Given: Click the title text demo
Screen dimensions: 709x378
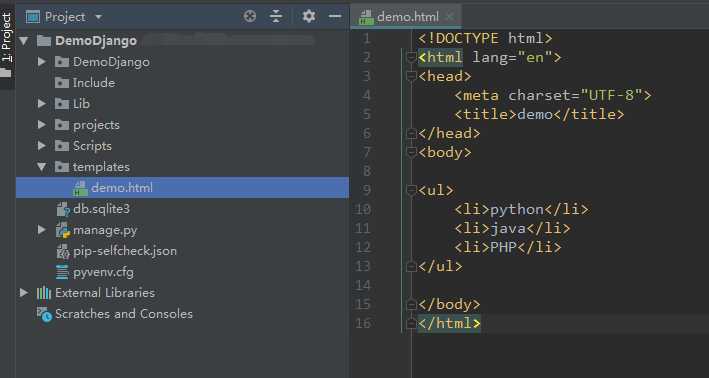Looking at the screenshot, I should coord(535,114).
